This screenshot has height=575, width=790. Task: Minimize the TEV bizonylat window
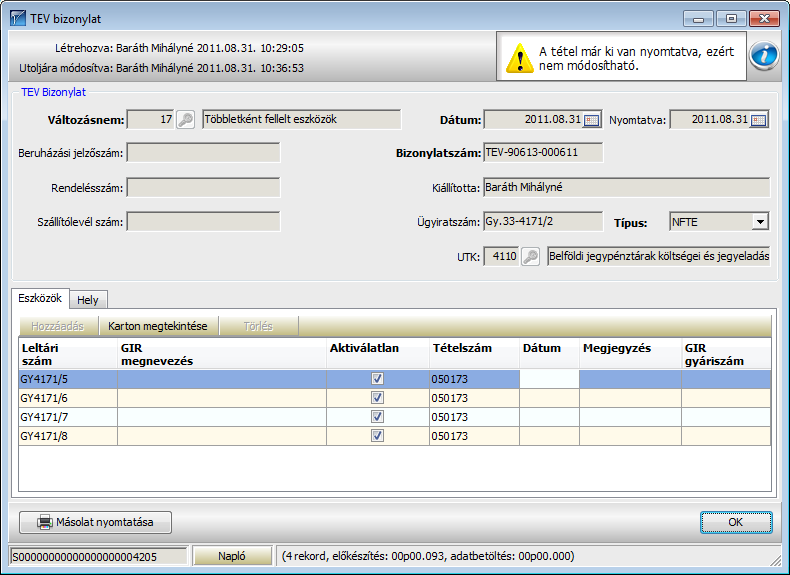tap(698, 19)
